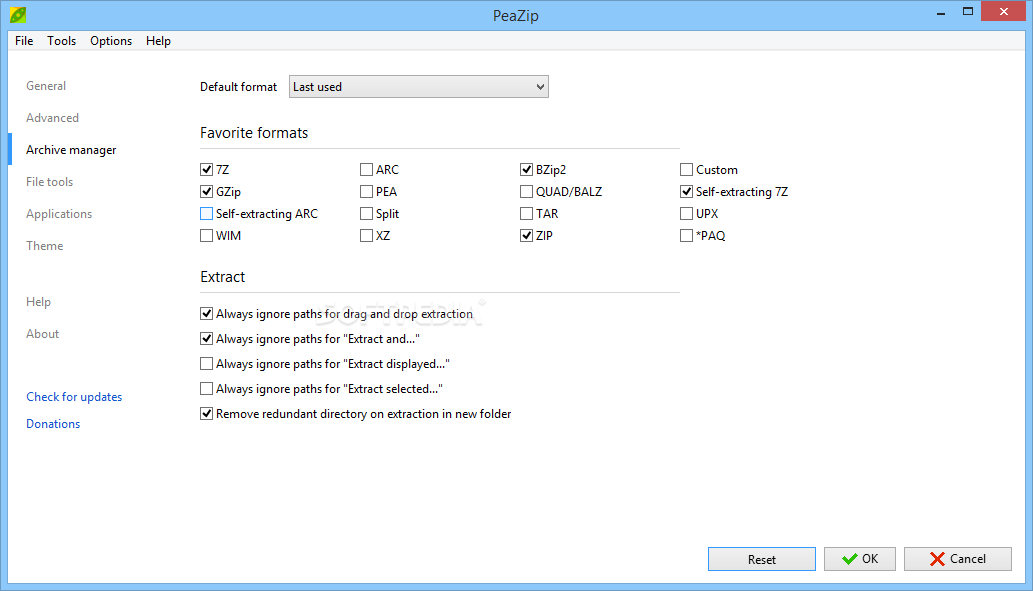
Task: Minimize the PeaZip window
Action: coord(941,12)
